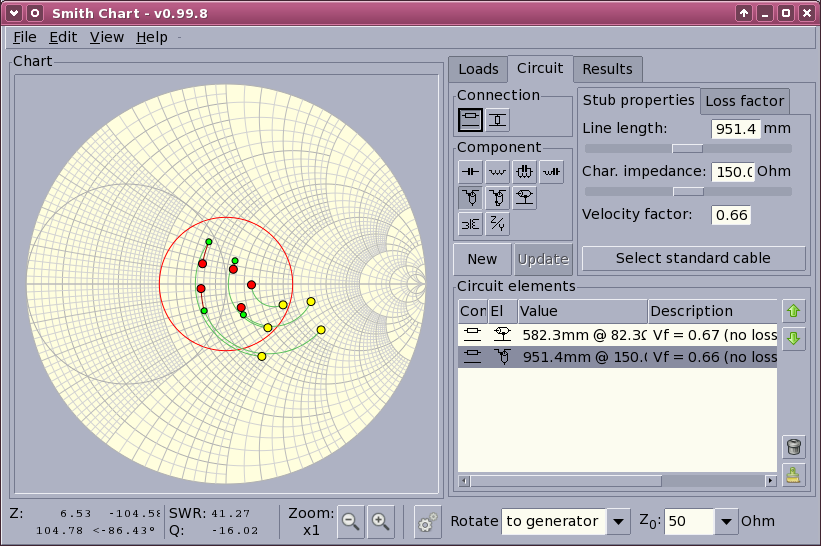The width and height of the screenshot is (821, 546).
Task: Open the Edit menu
Action: [x=63, y=37]
